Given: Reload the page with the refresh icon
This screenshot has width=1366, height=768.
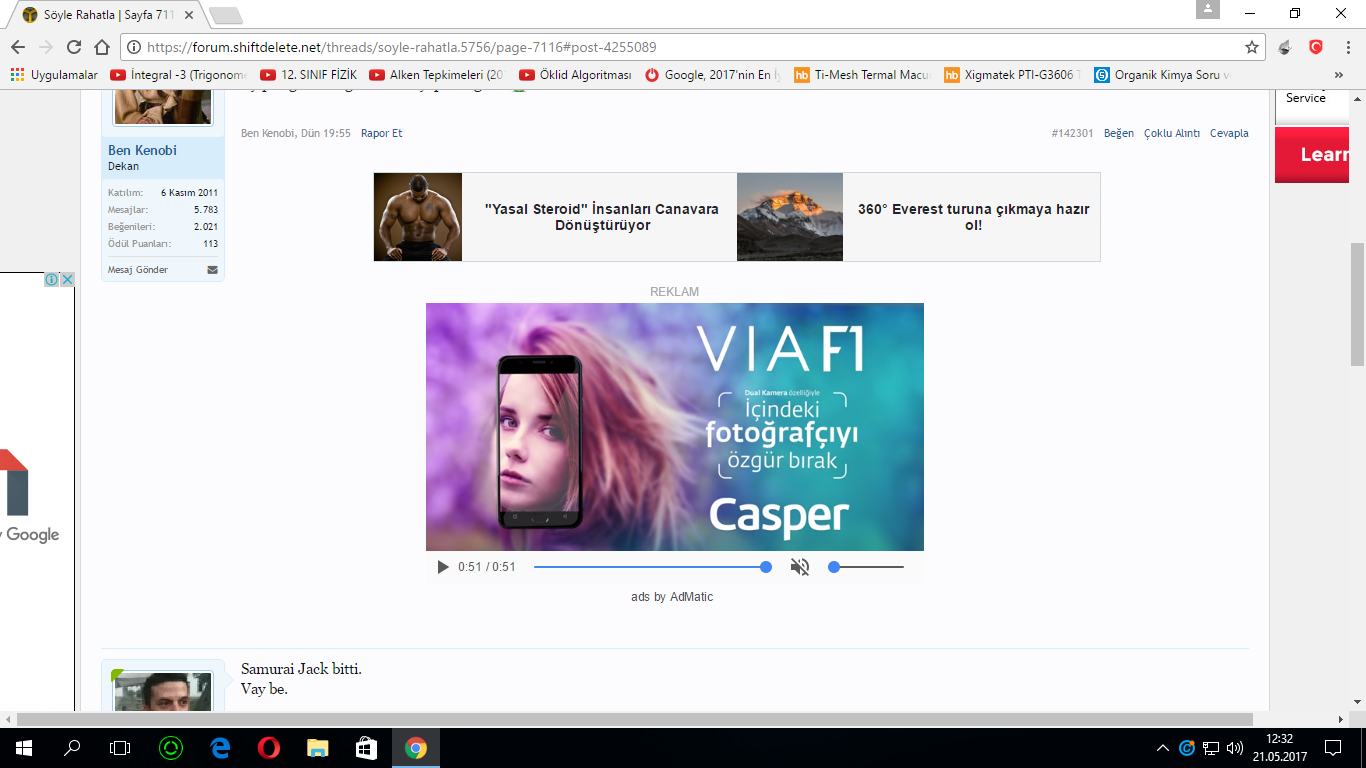Looking at the screenshot, I should click(73, 47).
